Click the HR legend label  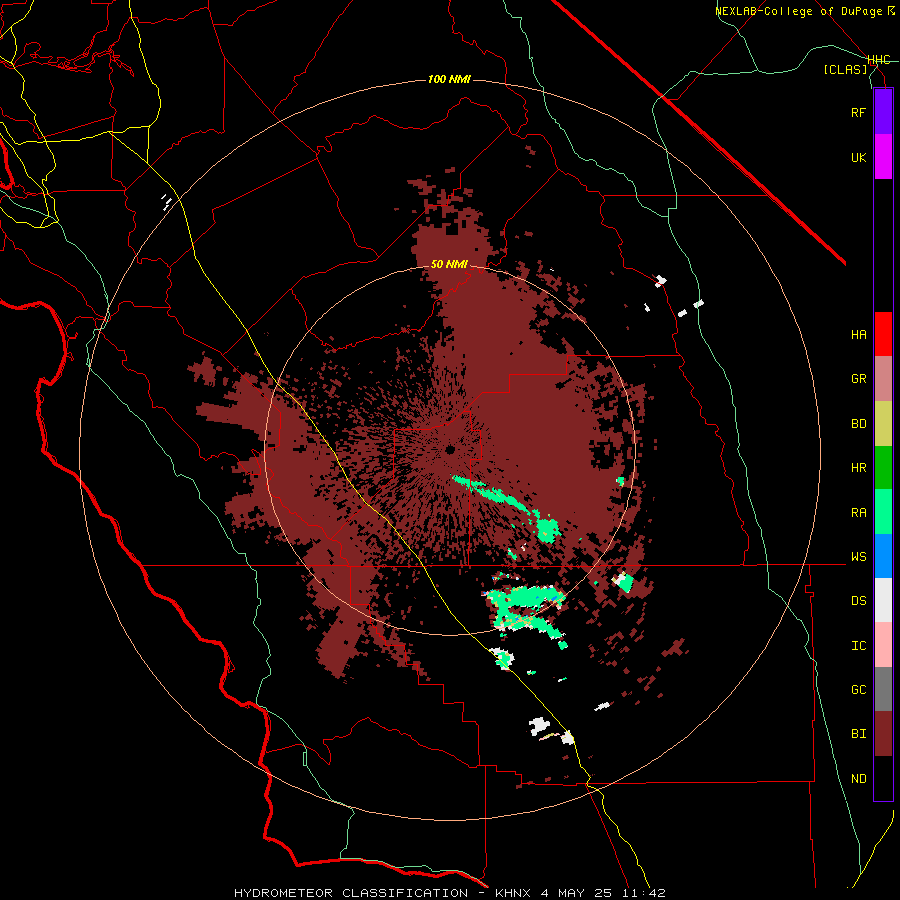click(858, 468)
